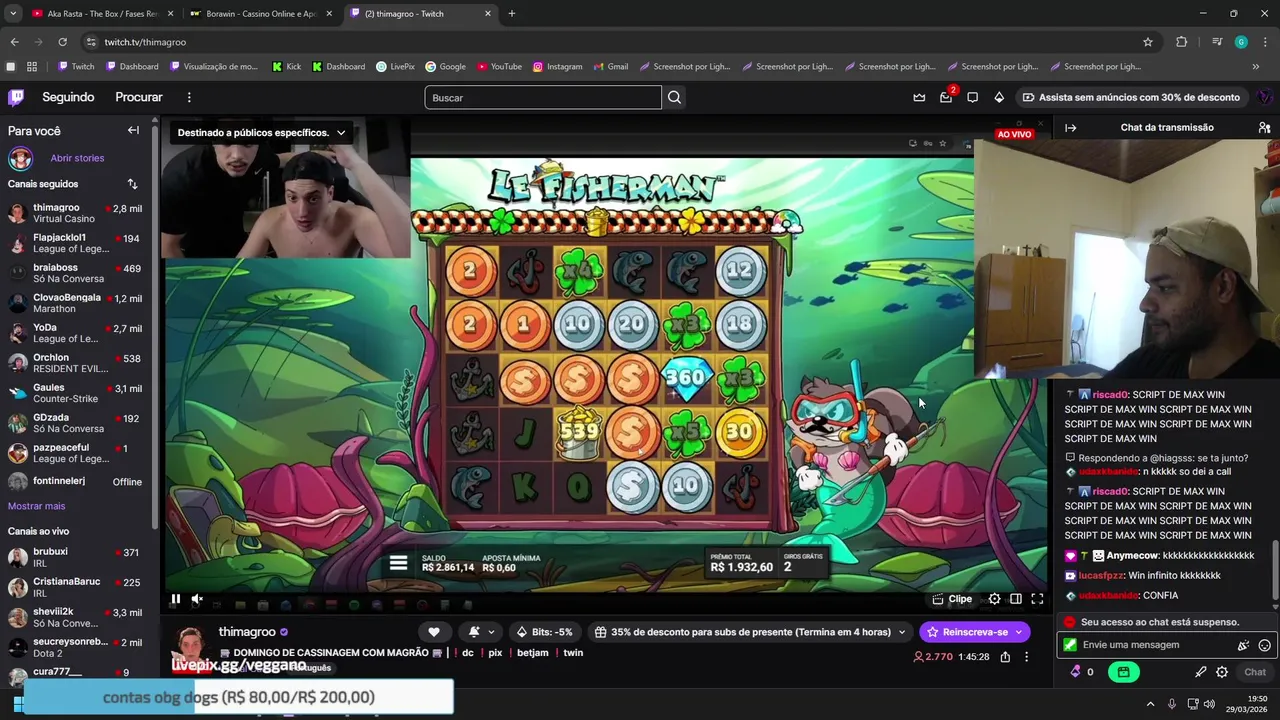Claim the green chest bonus button
This screenshot has width=1280, height=720.
(1123, 672)
